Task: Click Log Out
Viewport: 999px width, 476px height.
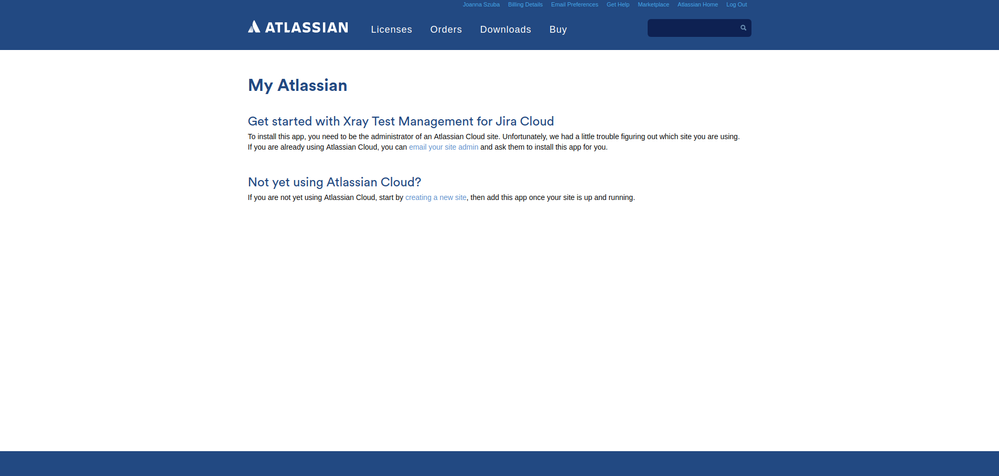Action: coord(737,4)
